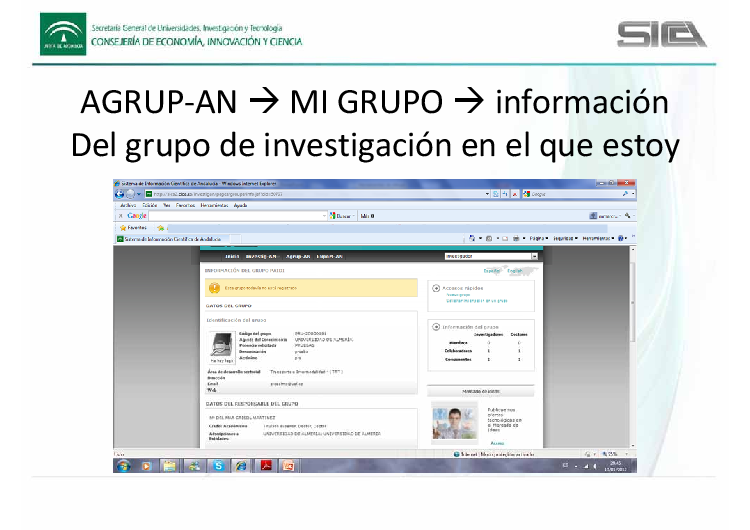Expand the group selector dropdown in the header
This screenshot has height=530, width=750.
[534, 257]
